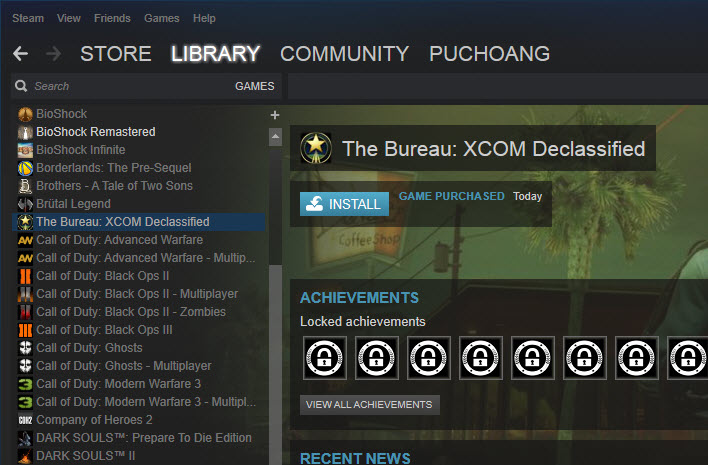Click VIEW ALL ACHIEVEMENTS button

click(x=369, y=405)
